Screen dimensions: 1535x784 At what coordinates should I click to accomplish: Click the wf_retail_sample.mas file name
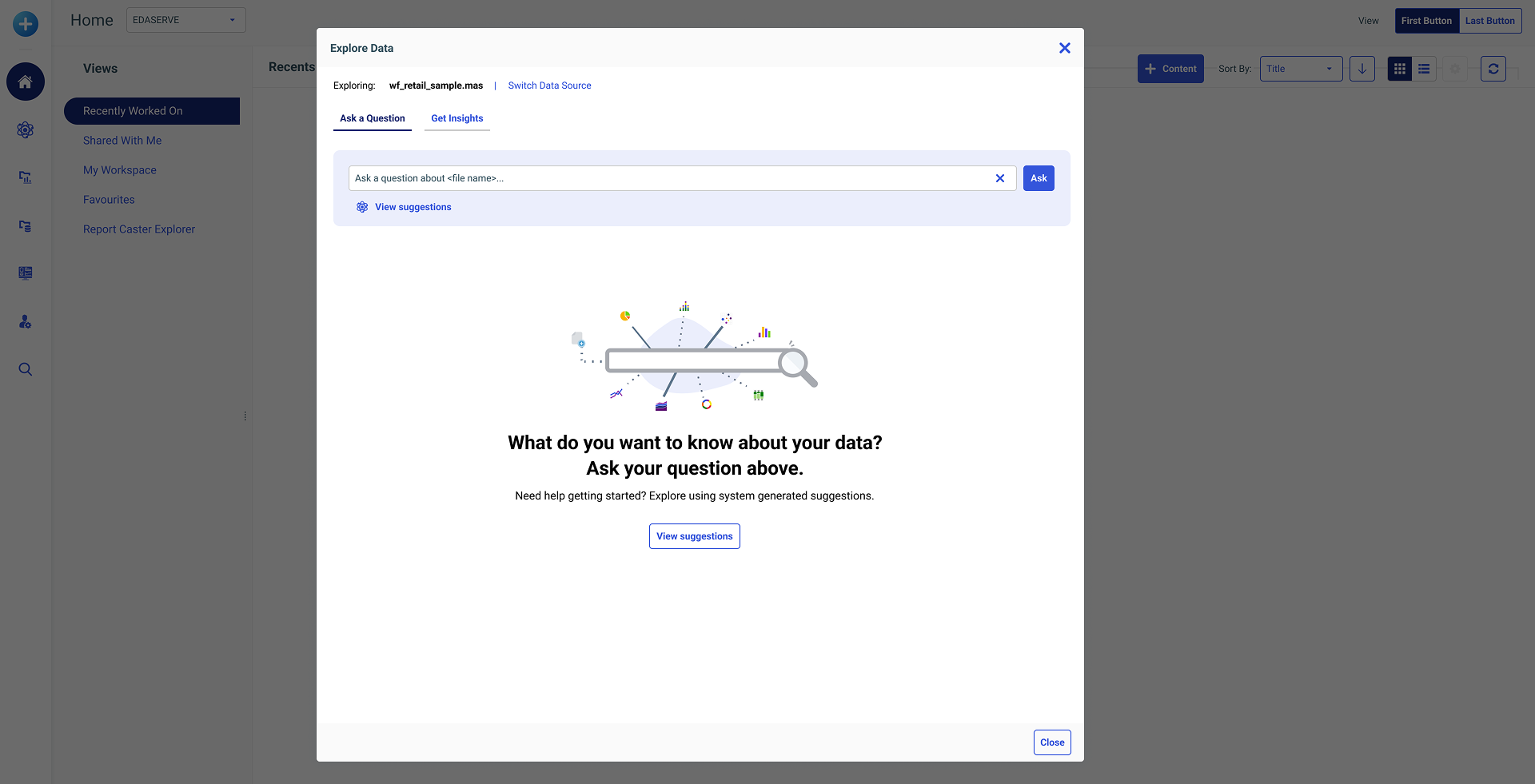[x=437, y=86]
